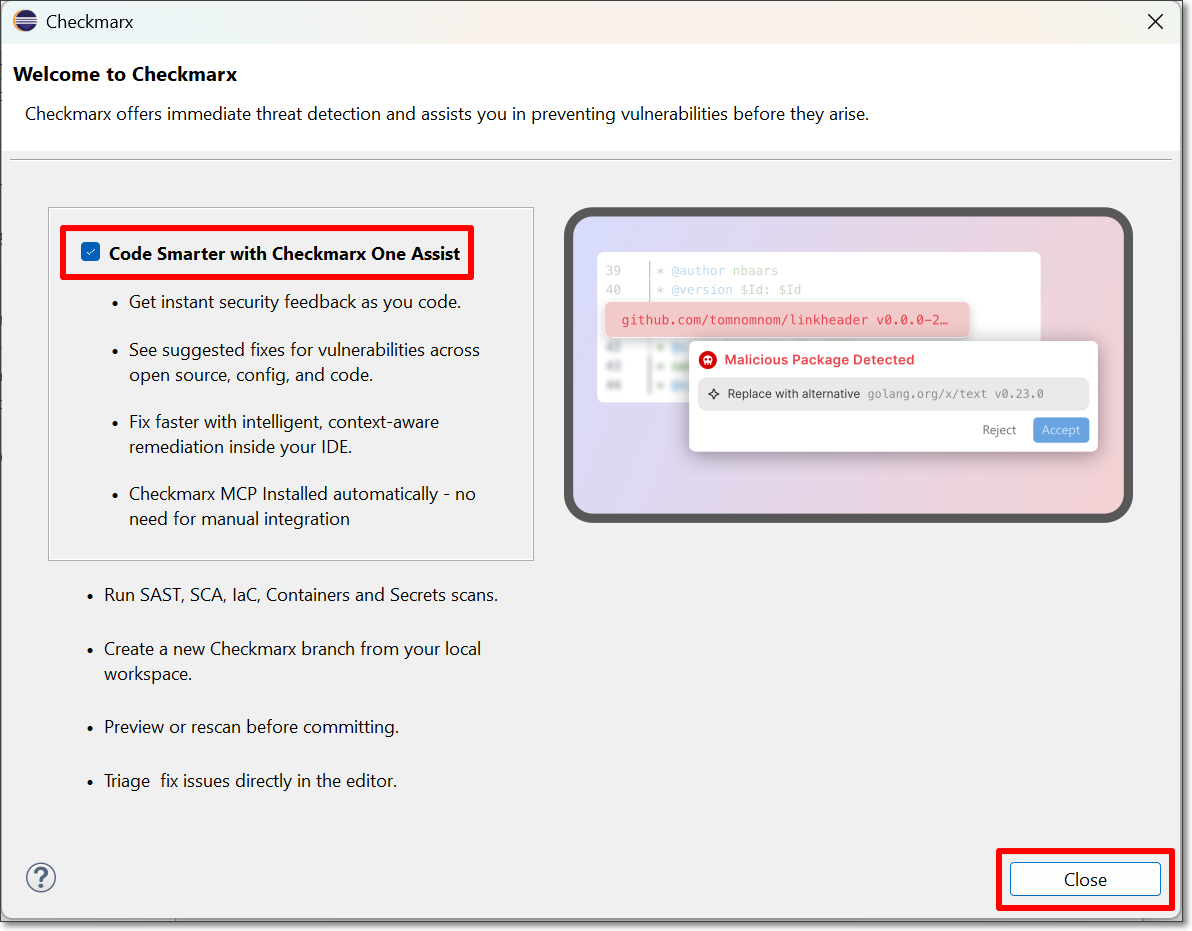The height and width of the screenshot is (931, 1192).
Task: Click 'github.com/tomnomnom/linkheader' text in preview
Action: pos(744,319)
